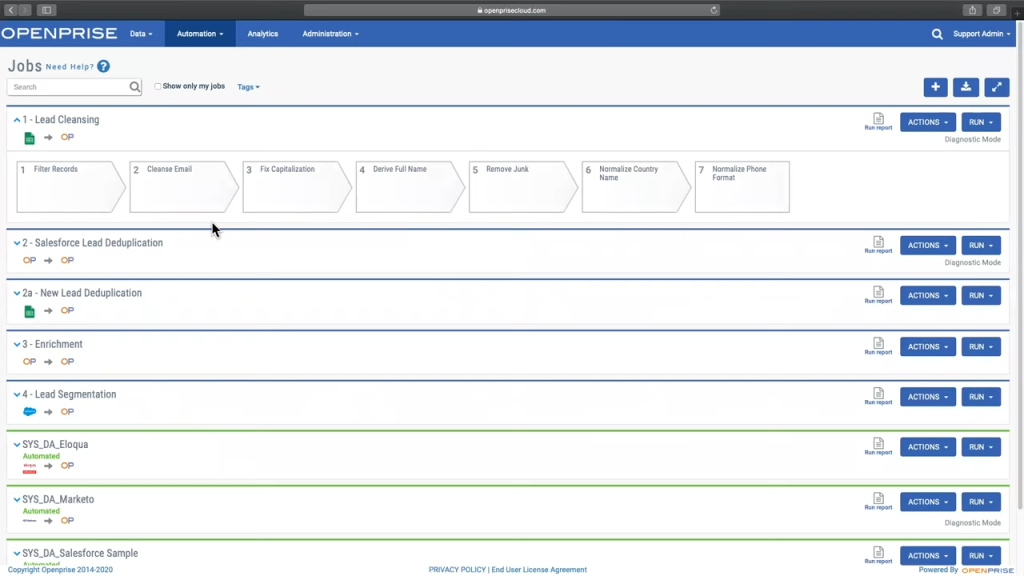Click into the jobs Search field

tap(68, 87)
